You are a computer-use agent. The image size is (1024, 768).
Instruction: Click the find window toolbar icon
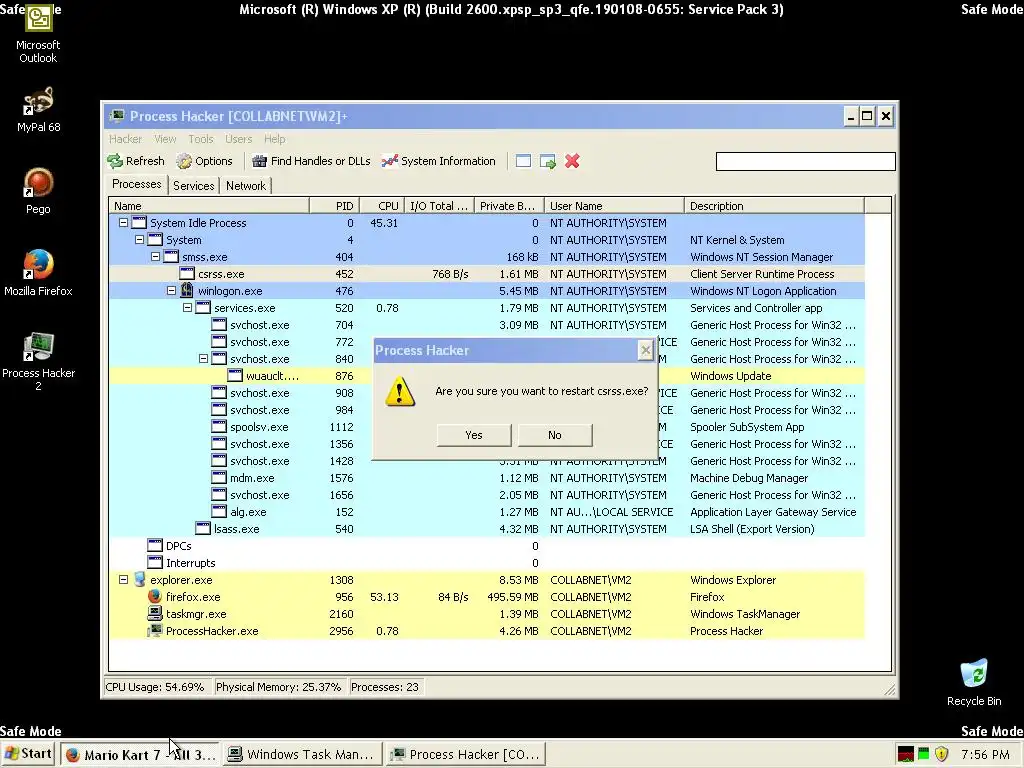523,161
